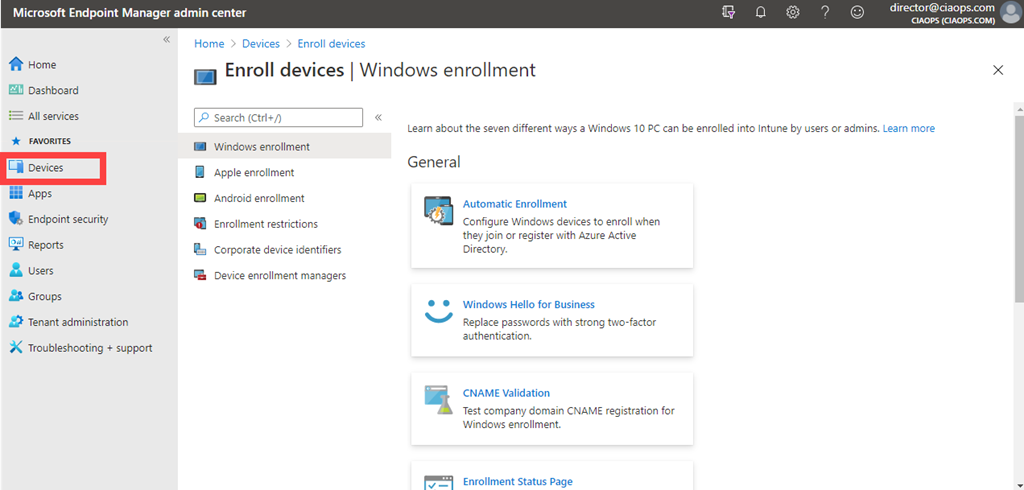The image size is (1024, 490).
Task: Open the feedback smiley icon
Action: (857, 12)
